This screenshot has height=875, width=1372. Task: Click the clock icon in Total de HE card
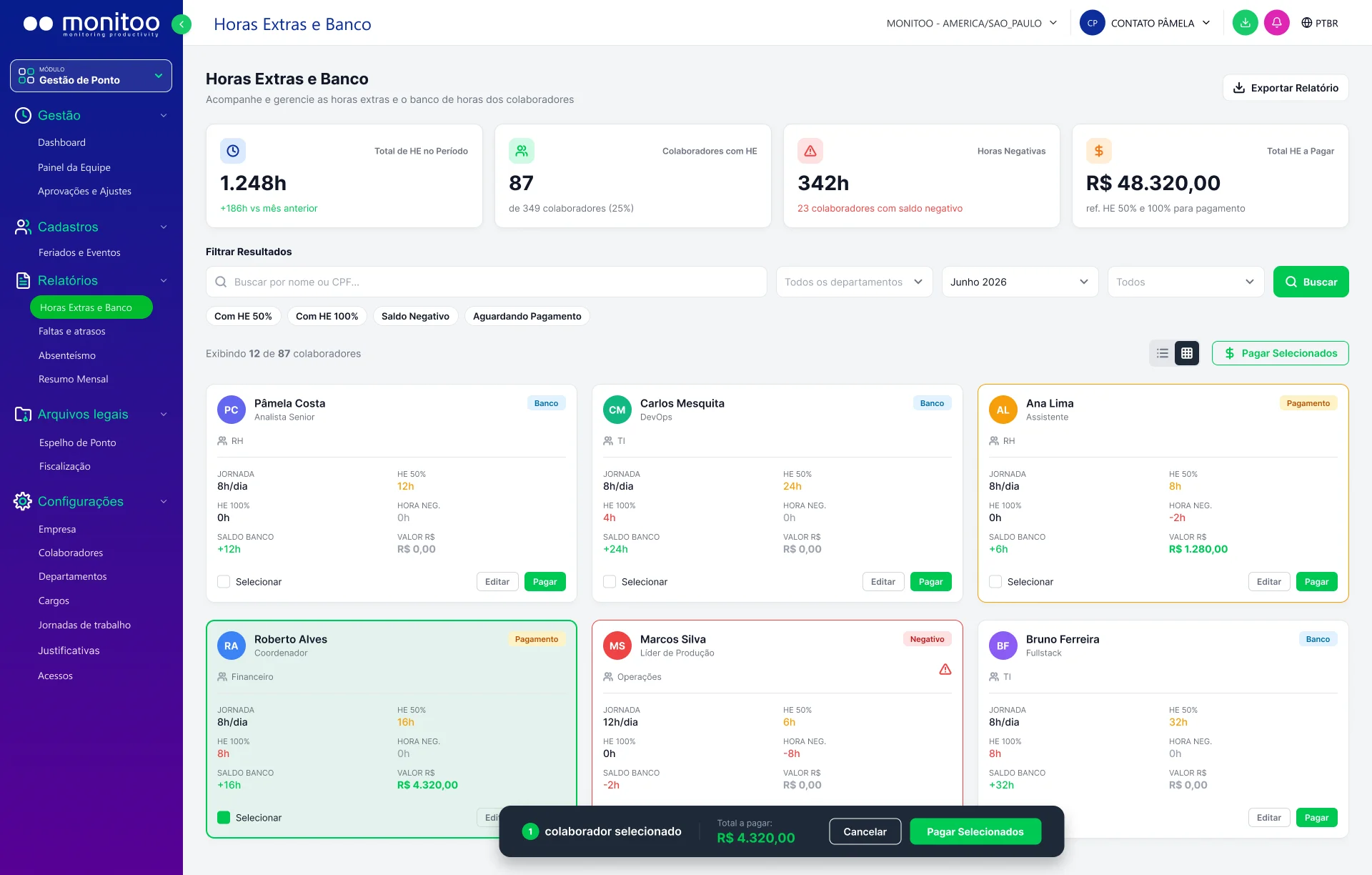click(x=233, y=151)
